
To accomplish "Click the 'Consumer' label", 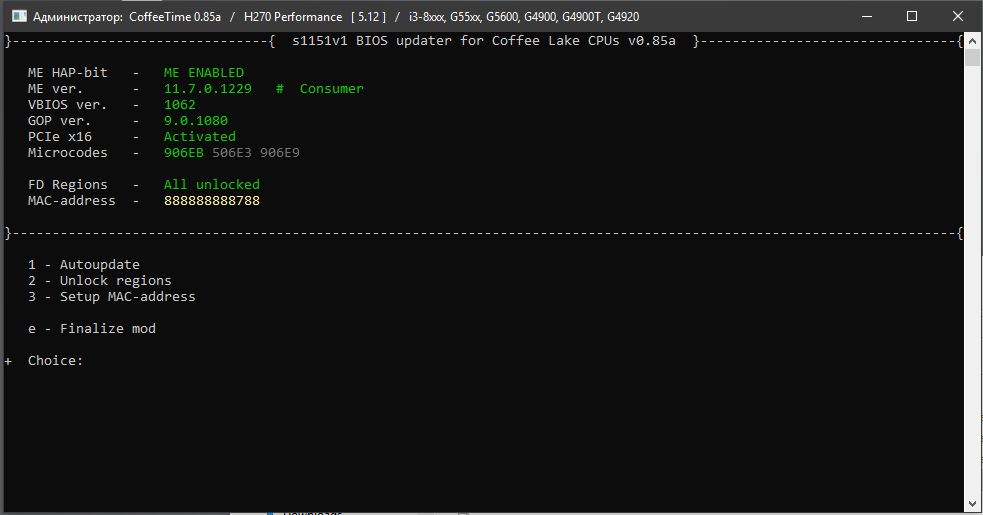I will pyautogui.click(x=332, y=88).
